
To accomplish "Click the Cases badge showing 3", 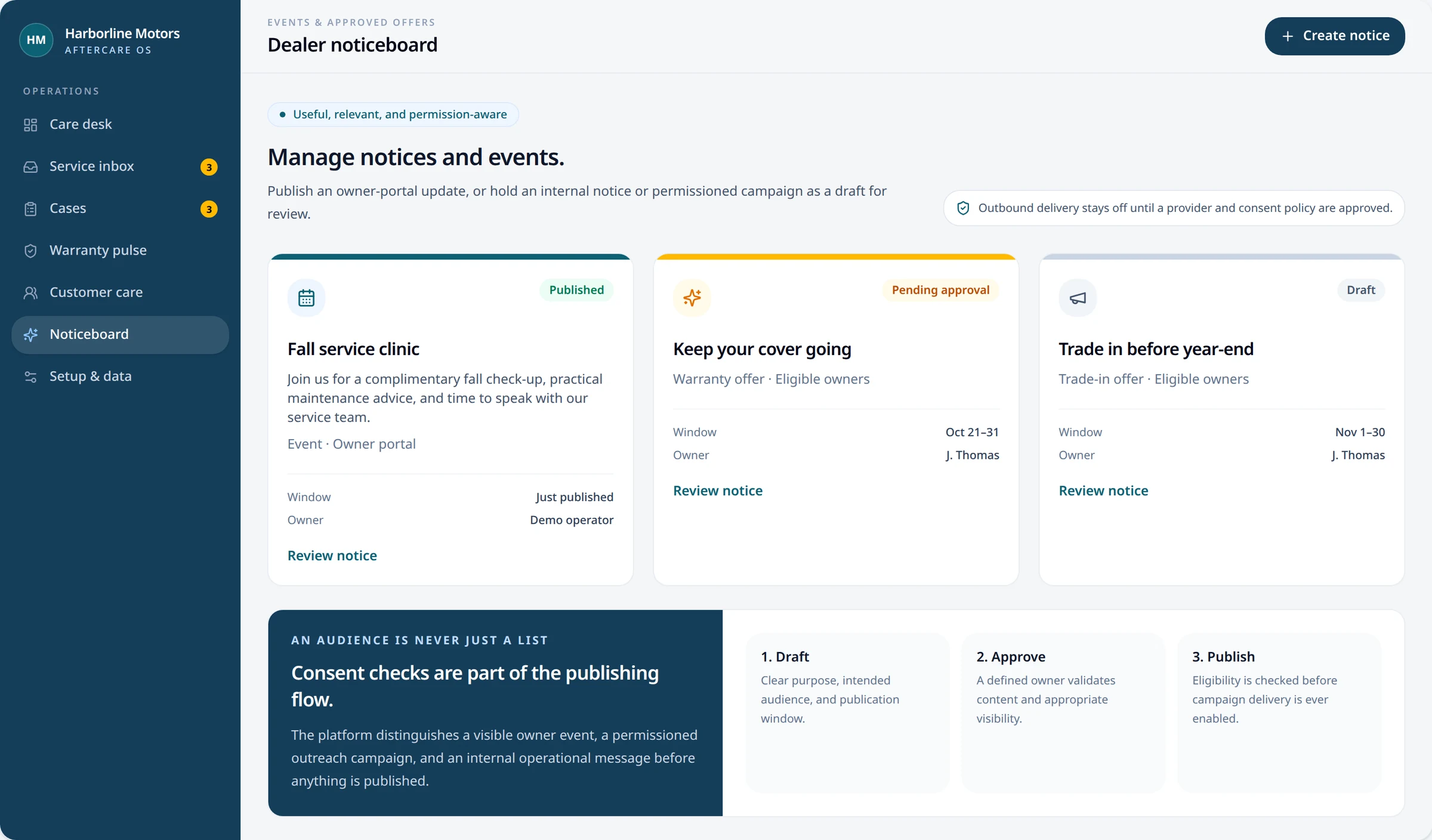I will click(x=209, y=209).
